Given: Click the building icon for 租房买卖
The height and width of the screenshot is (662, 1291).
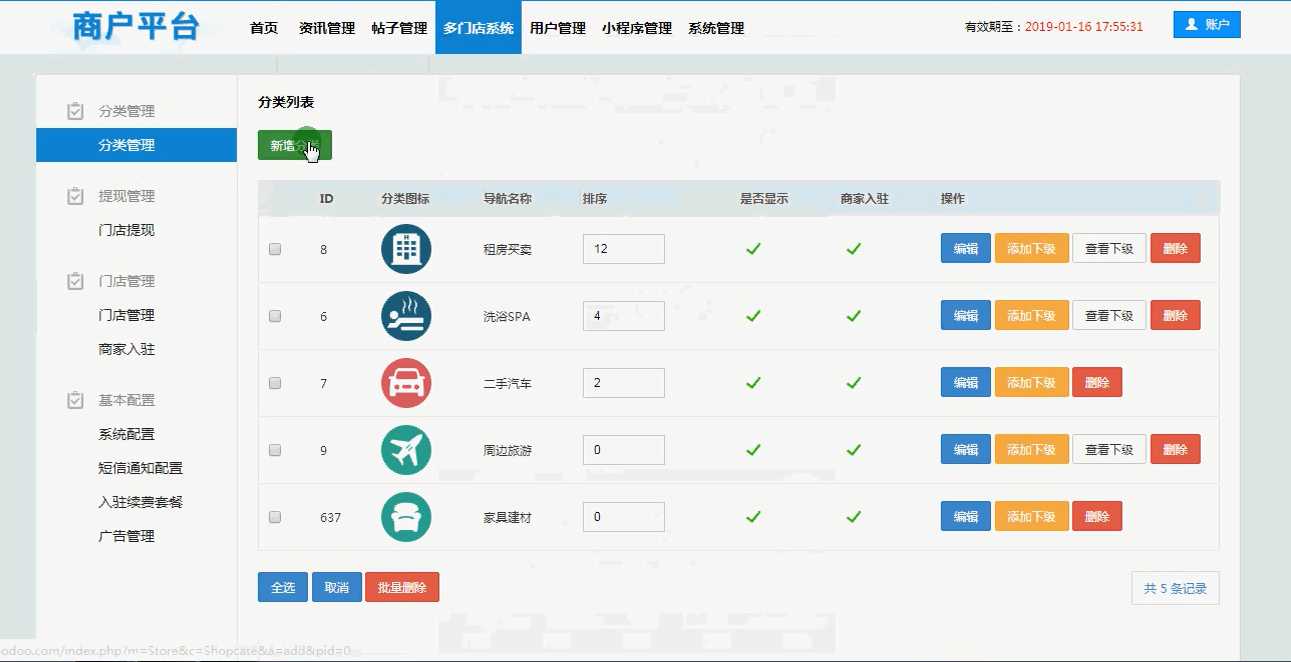Looking at the screenshot, I should click(406, 249).
